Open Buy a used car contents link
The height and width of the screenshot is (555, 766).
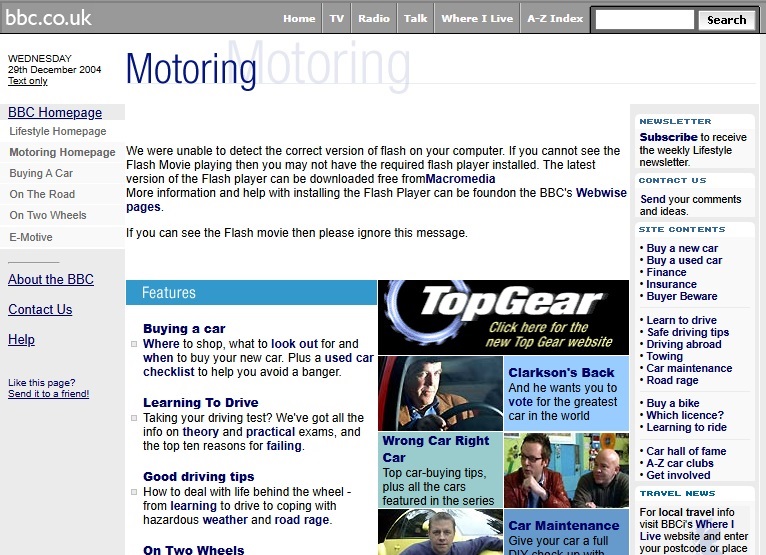684,260
